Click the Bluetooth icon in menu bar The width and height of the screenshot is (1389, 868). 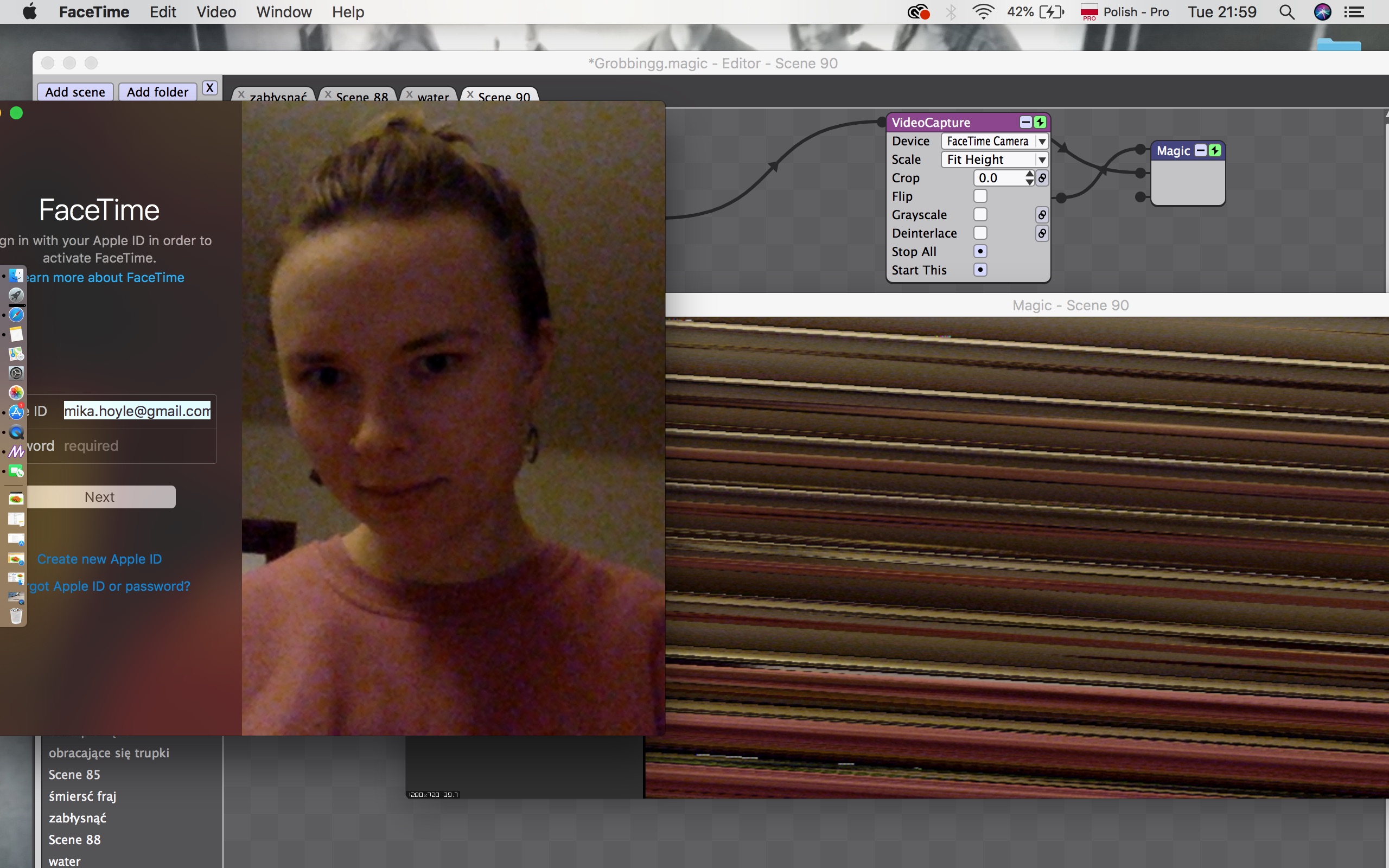click(x=951, y=12)
